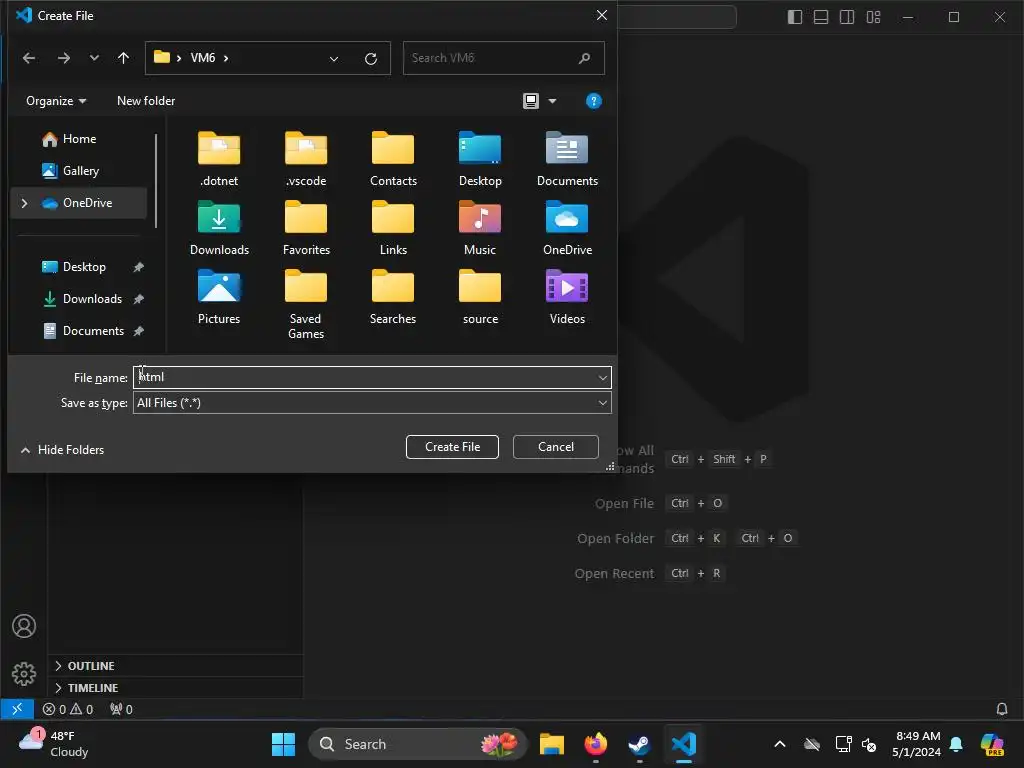Select the Documents folder in file list
The width and height of the screenshot is (1024, 768).
click(567, 159)
